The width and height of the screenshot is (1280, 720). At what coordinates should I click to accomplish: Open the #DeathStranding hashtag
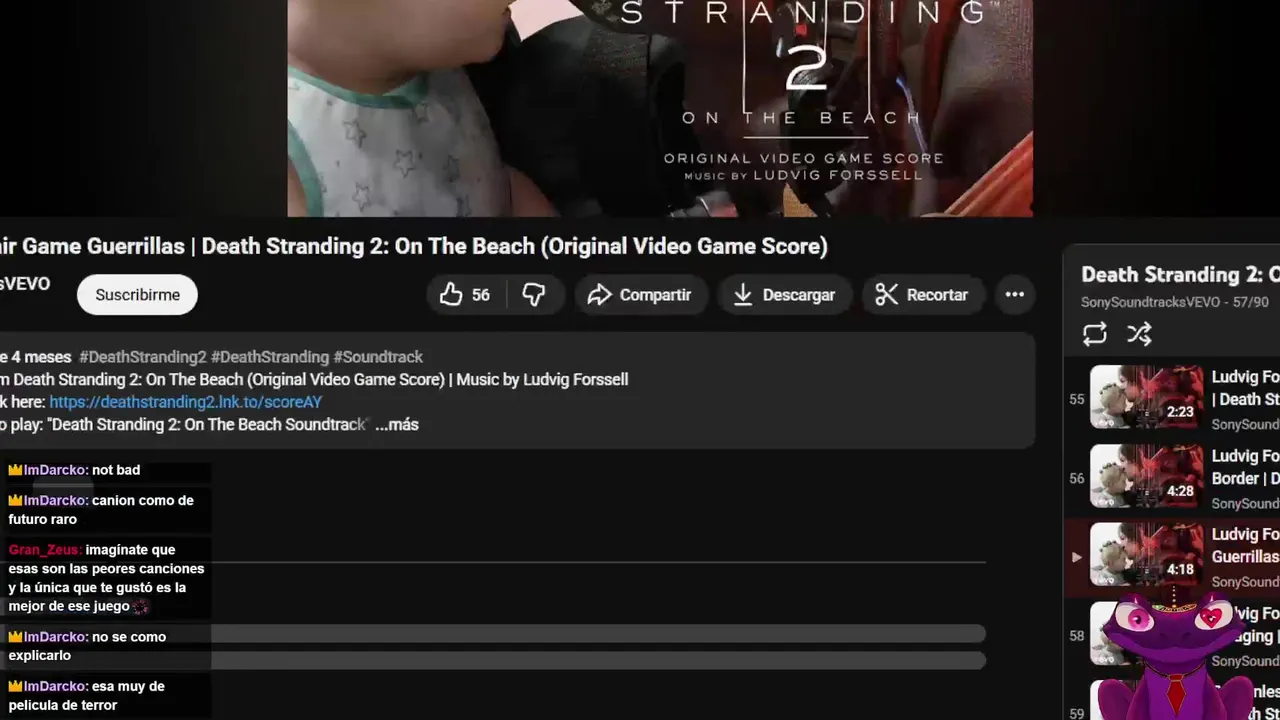click(x=270, y=357)
